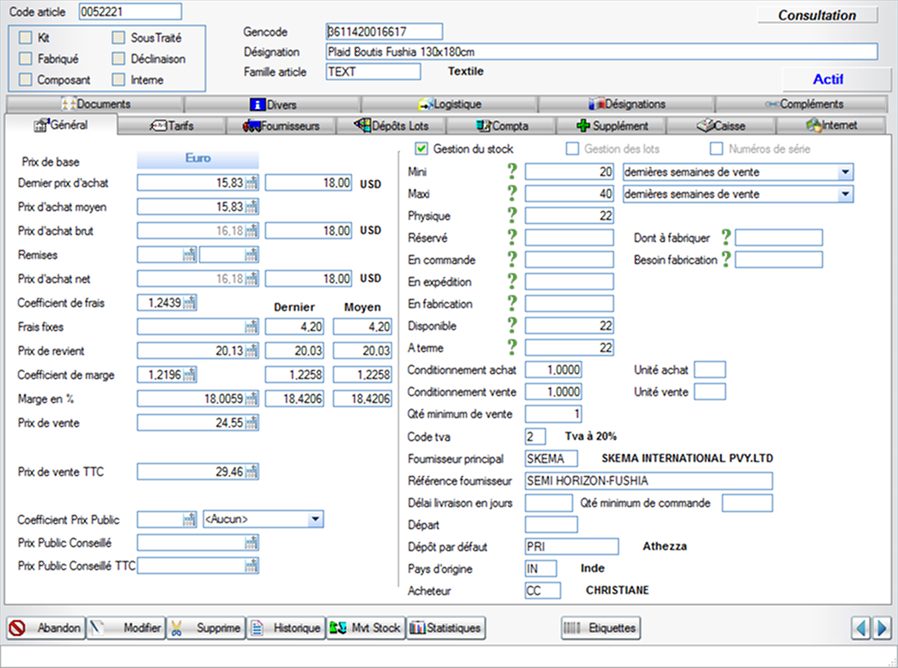Open Statistiques button
The width and height of the screenshot is (898, 668).
click(446, 628)
